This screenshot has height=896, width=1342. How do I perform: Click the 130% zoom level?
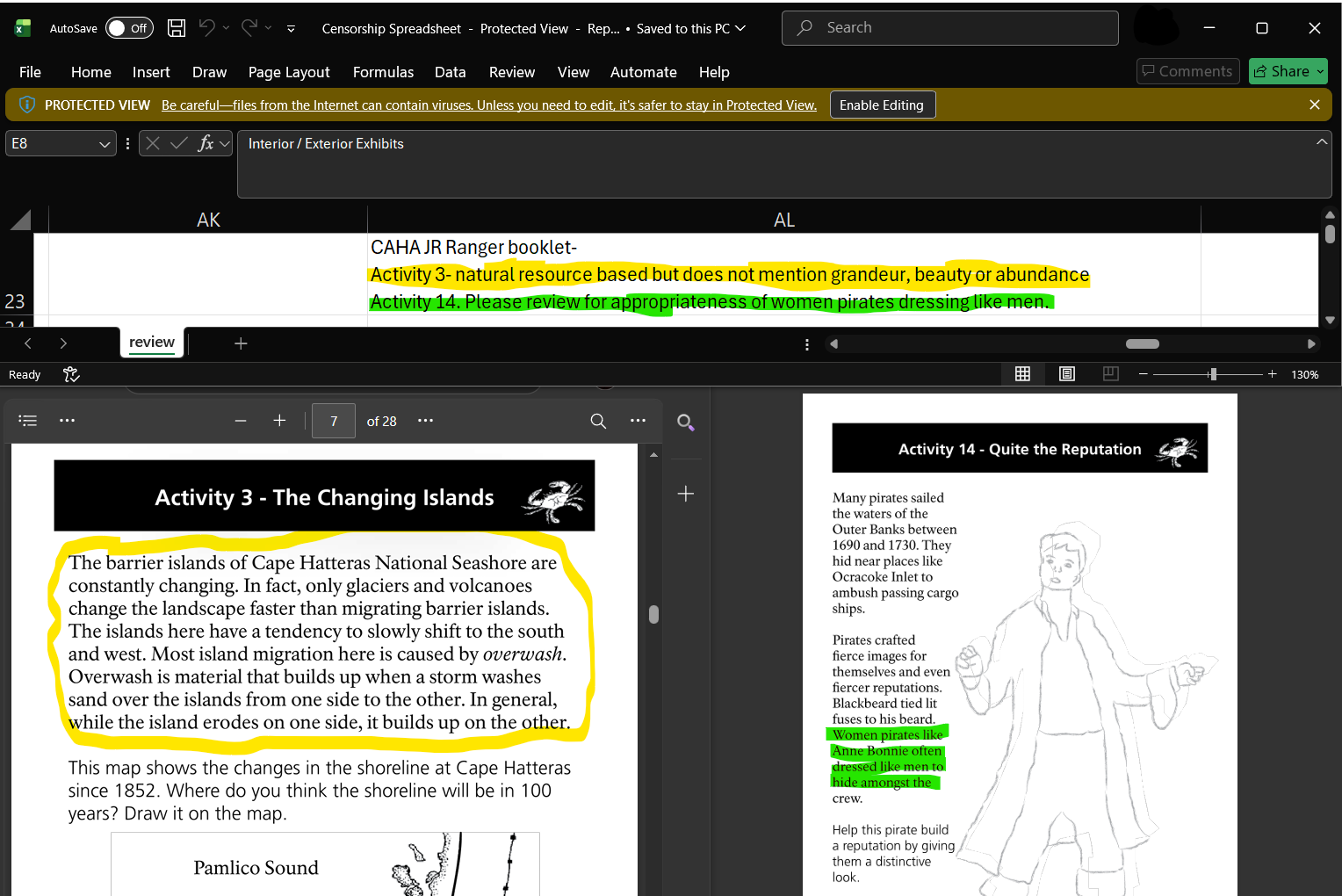tap(1304, 375)
